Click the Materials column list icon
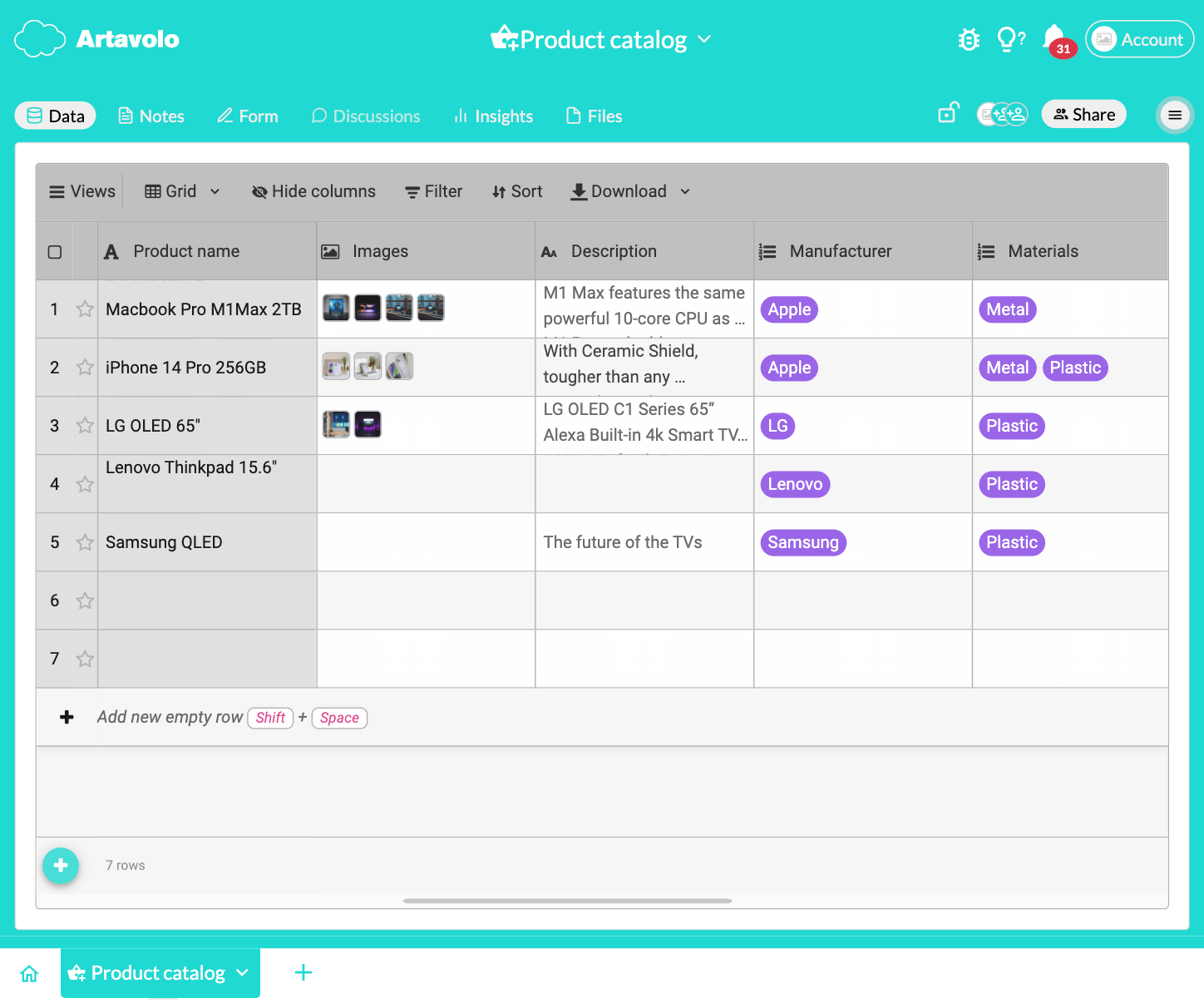 (x=986, y=251)
